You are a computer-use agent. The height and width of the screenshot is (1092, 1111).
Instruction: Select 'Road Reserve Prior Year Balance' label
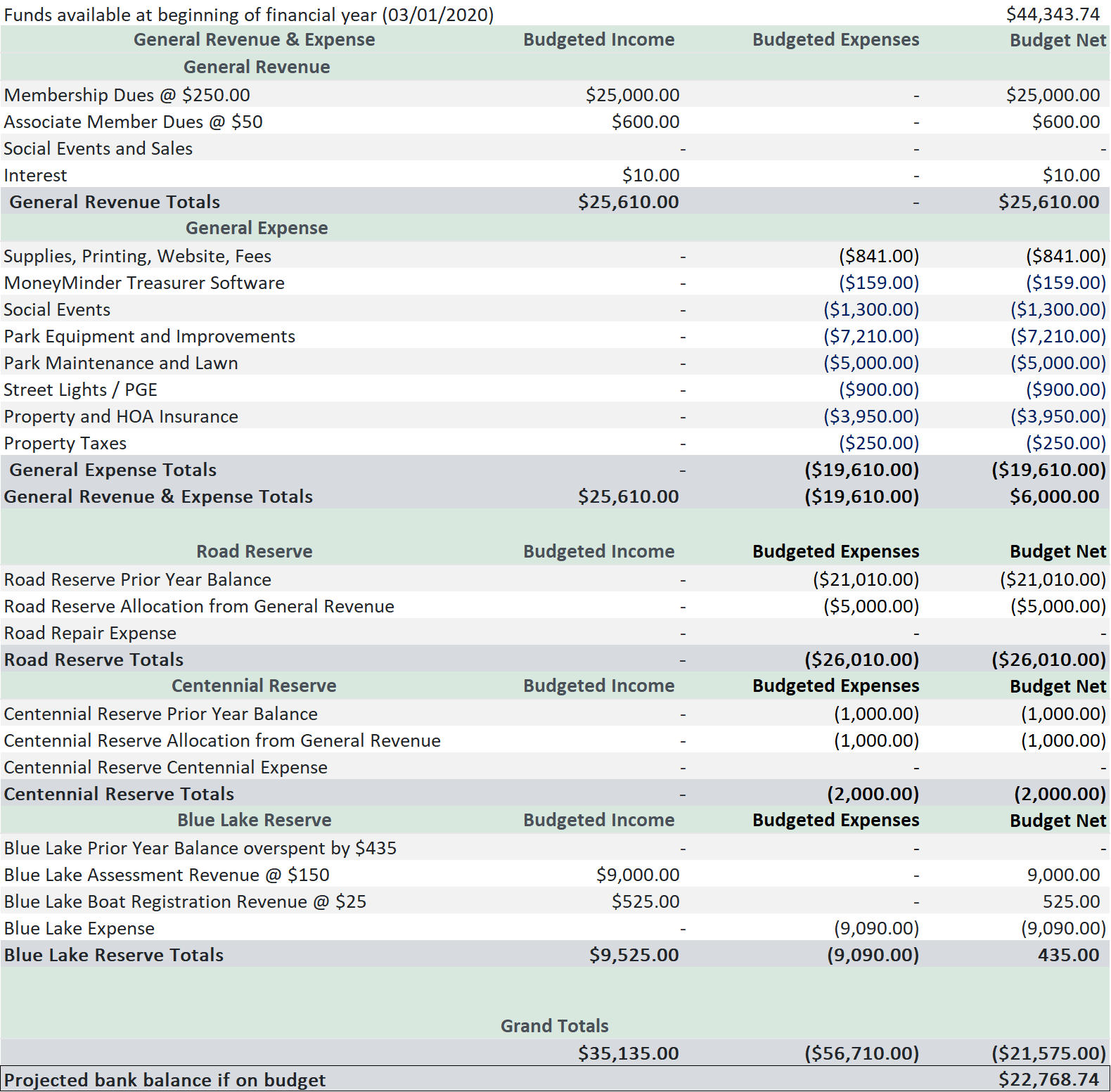tap(138, 579)
